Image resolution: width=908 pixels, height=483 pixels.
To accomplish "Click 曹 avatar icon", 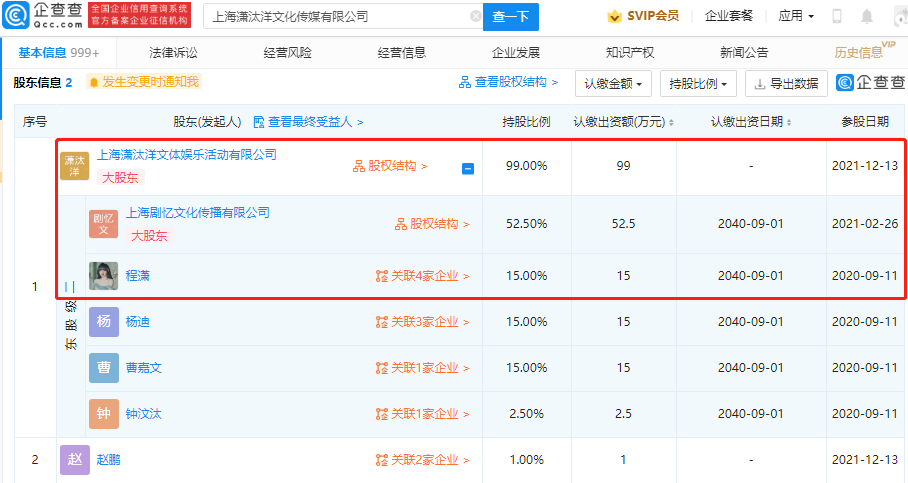I will pyautogui.click(x=104, y=368).
